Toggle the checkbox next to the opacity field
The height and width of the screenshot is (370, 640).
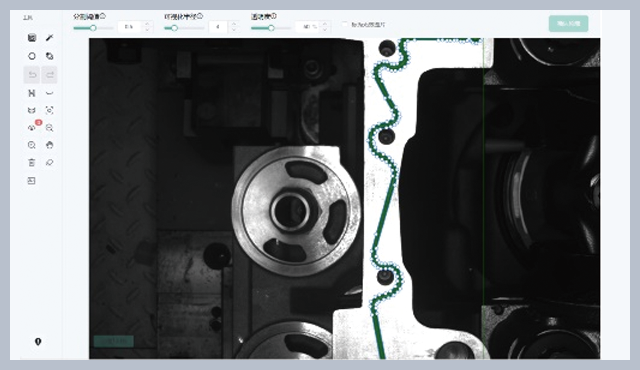pyautogui.click(x=344, y=24)
